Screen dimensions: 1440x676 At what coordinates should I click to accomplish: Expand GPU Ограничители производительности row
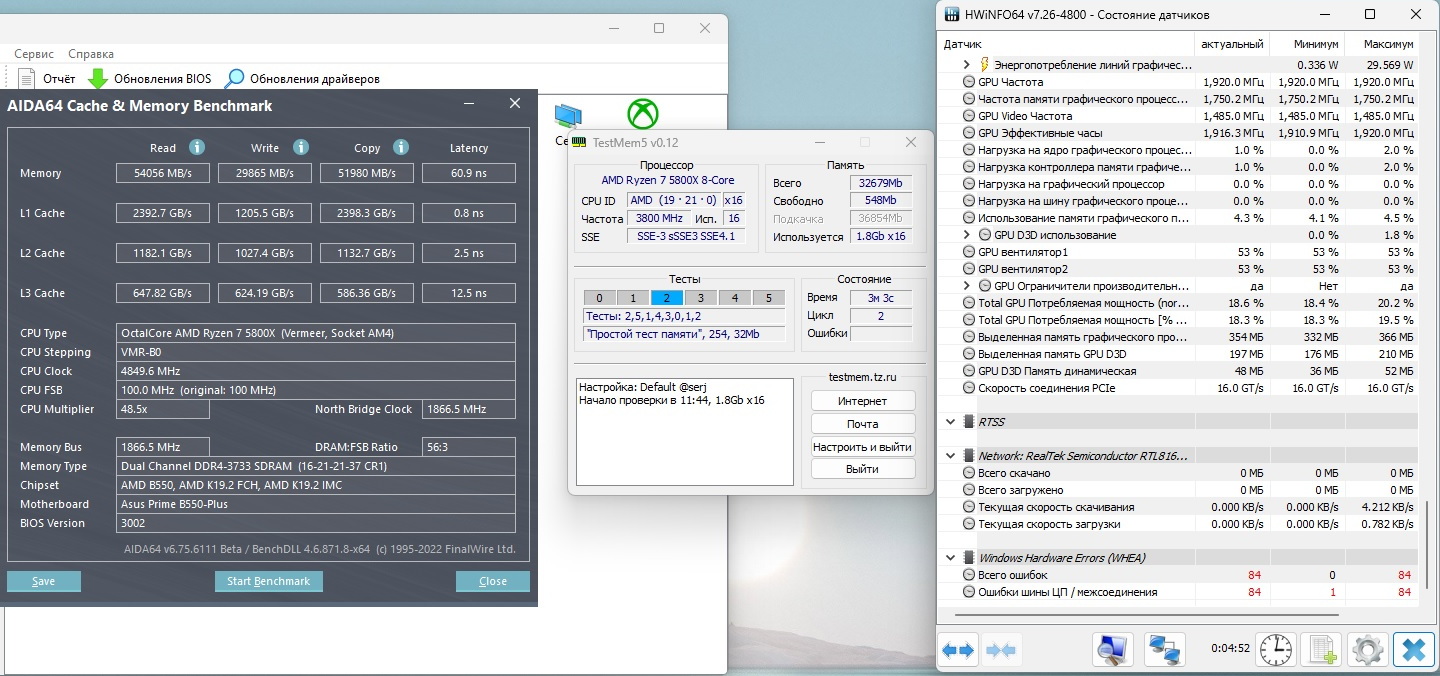pyautogui.click(x=967, y=286)
